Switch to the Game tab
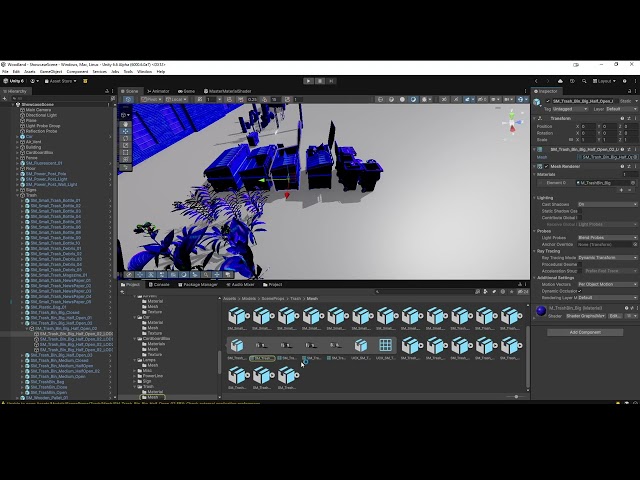 (x=187, y=91)
